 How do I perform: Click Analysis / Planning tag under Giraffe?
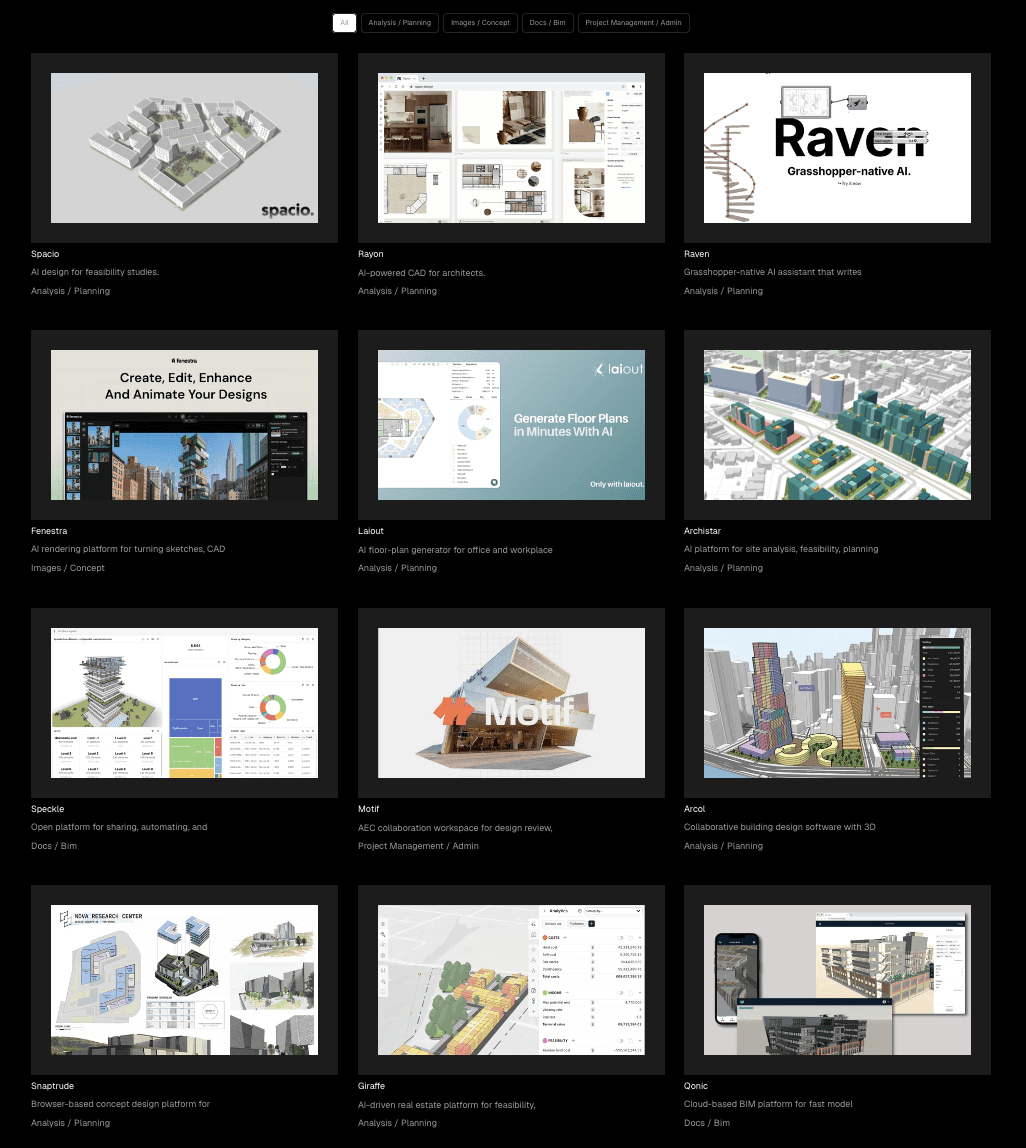point(397,1123)
